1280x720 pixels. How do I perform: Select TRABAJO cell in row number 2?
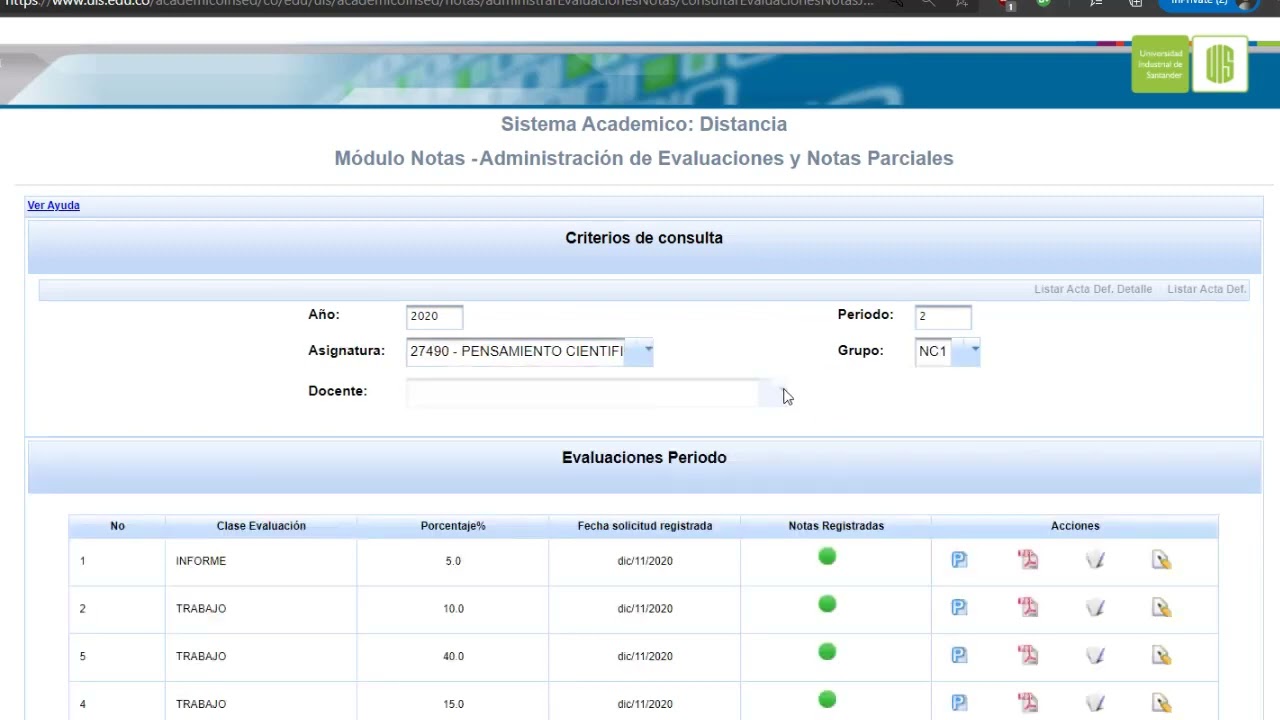click(261, 609)
